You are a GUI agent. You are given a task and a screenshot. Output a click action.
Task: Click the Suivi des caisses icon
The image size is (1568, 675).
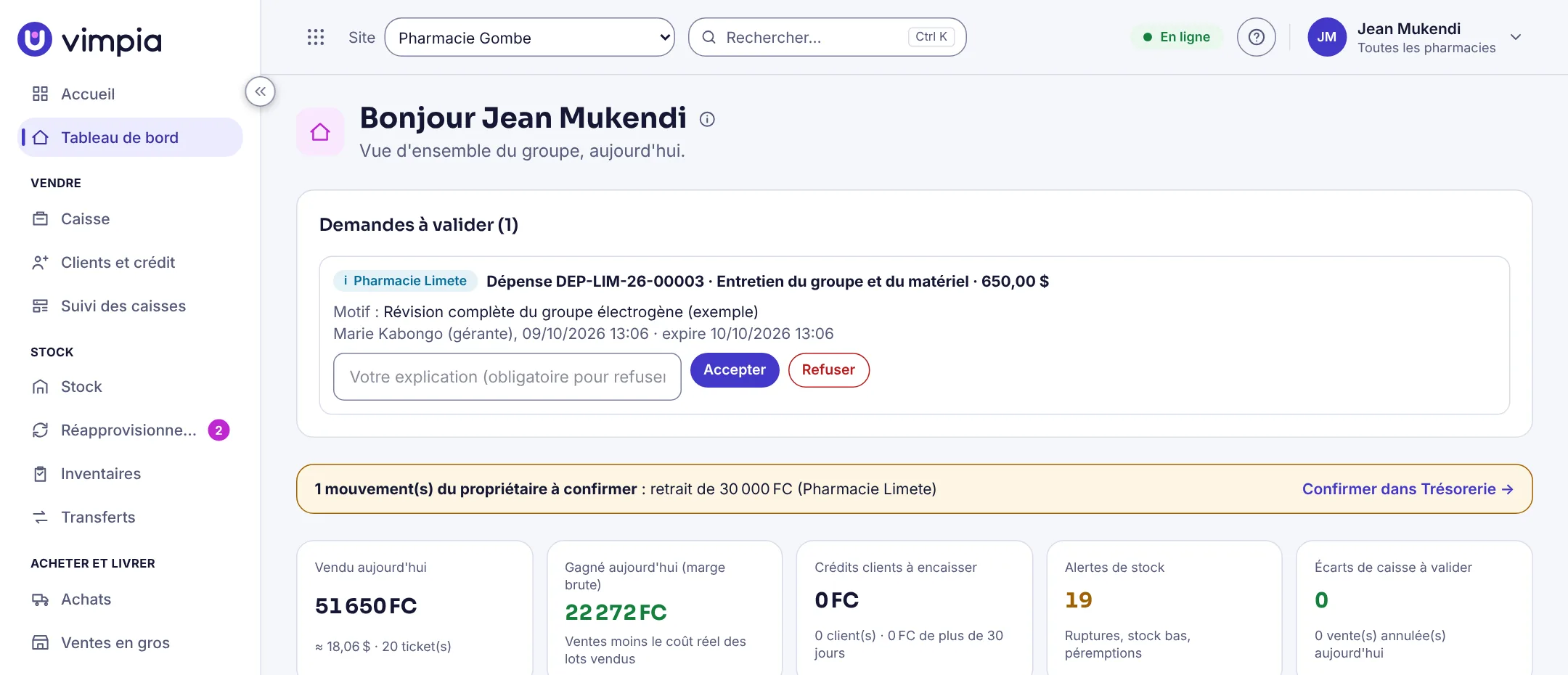coord(41,306)
